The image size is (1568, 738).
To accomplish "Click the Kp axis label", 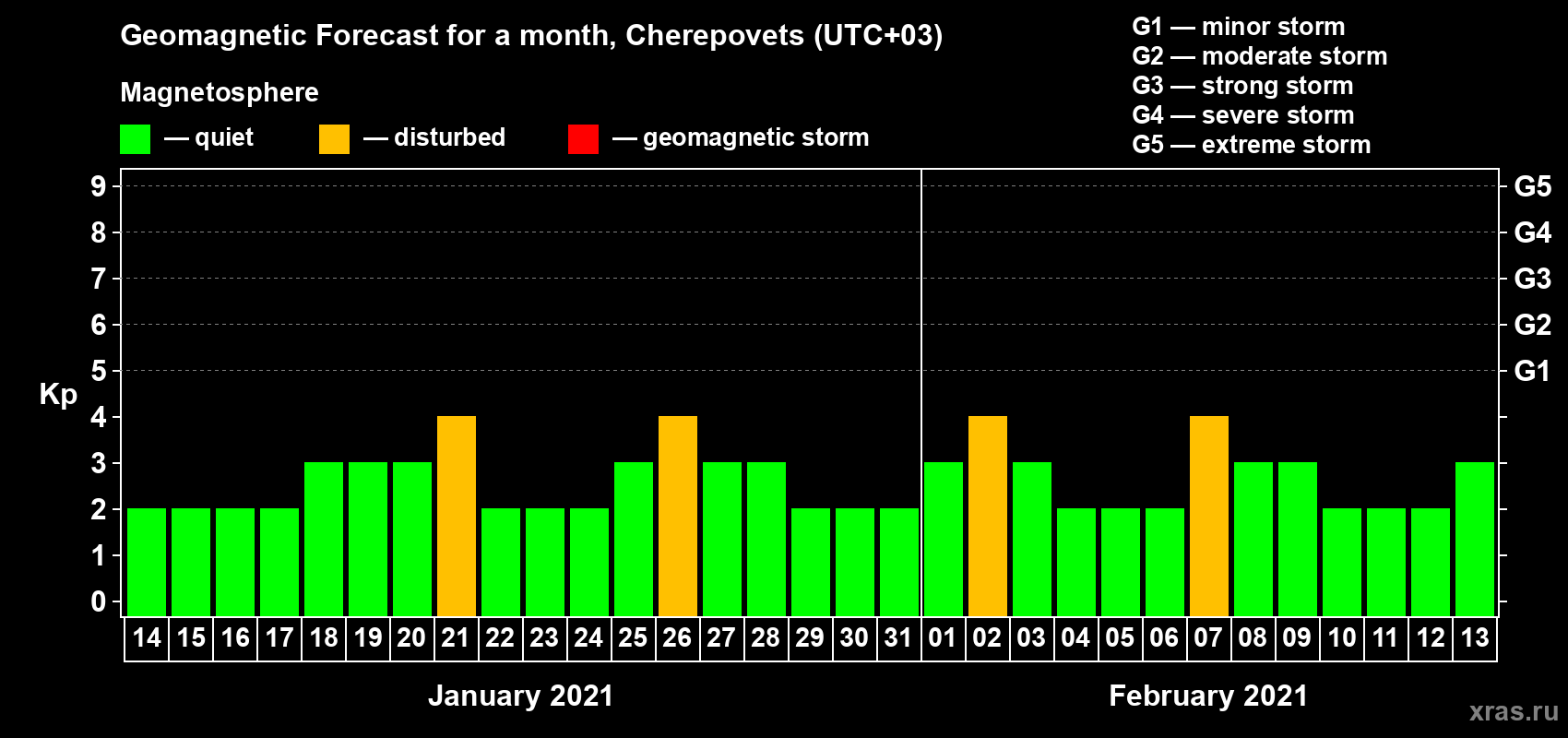I will point(58,395).
